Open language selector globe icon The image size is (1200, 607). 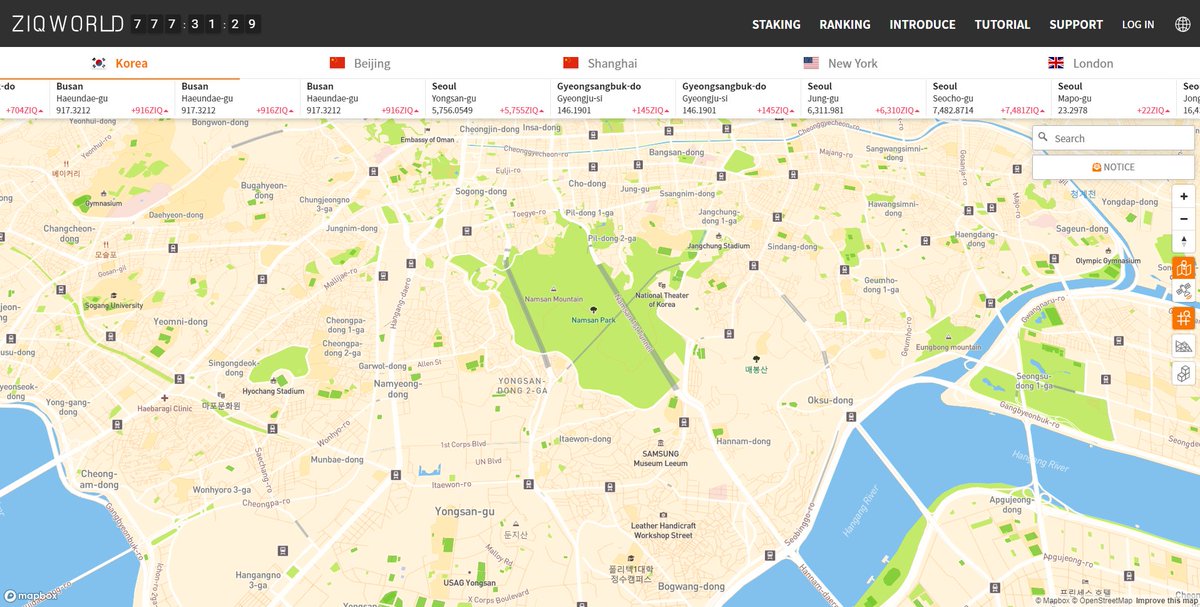pyautogui.click(x=1183, y=24)
